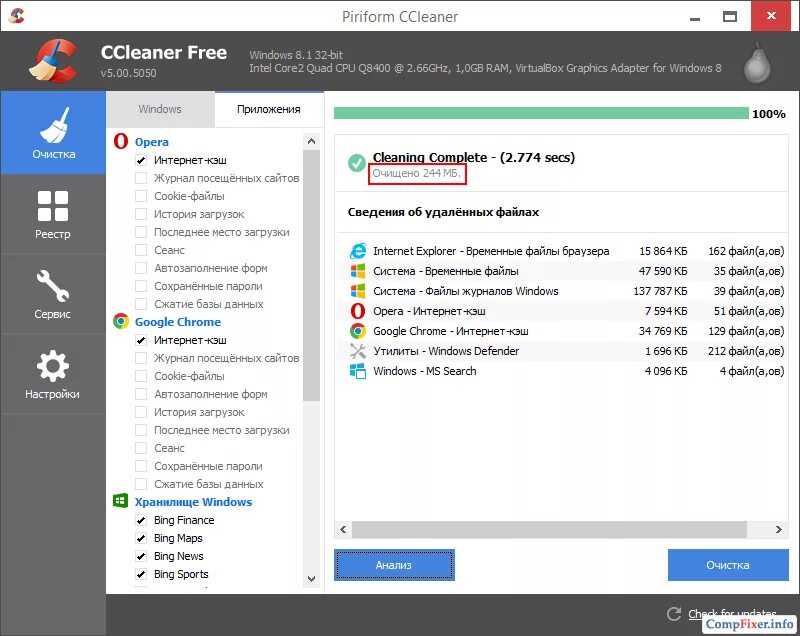Enable Opera Журнал посещённых сайтов checkbox
800x636 pixels.
click(x=141, y=178)
